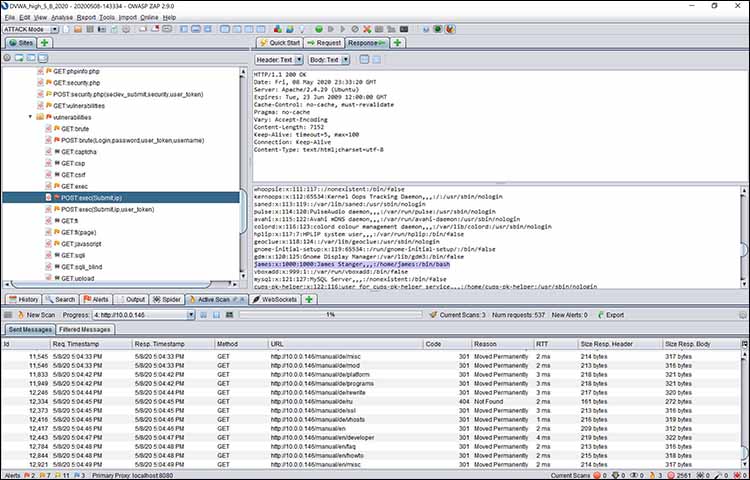Select the Response tab
Viewport: 750px width, 480px height.
tap(367, 43)
